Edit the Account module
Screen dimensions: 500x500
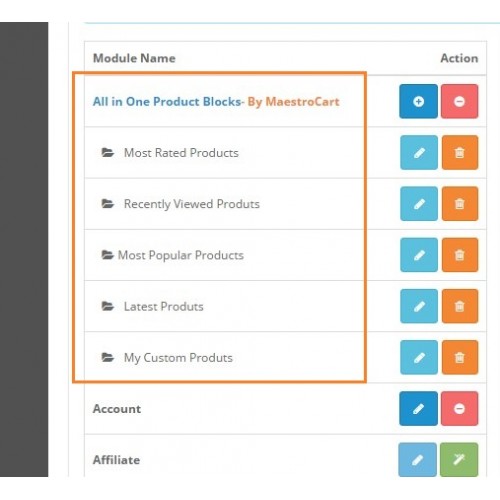(x=418, y=409)
